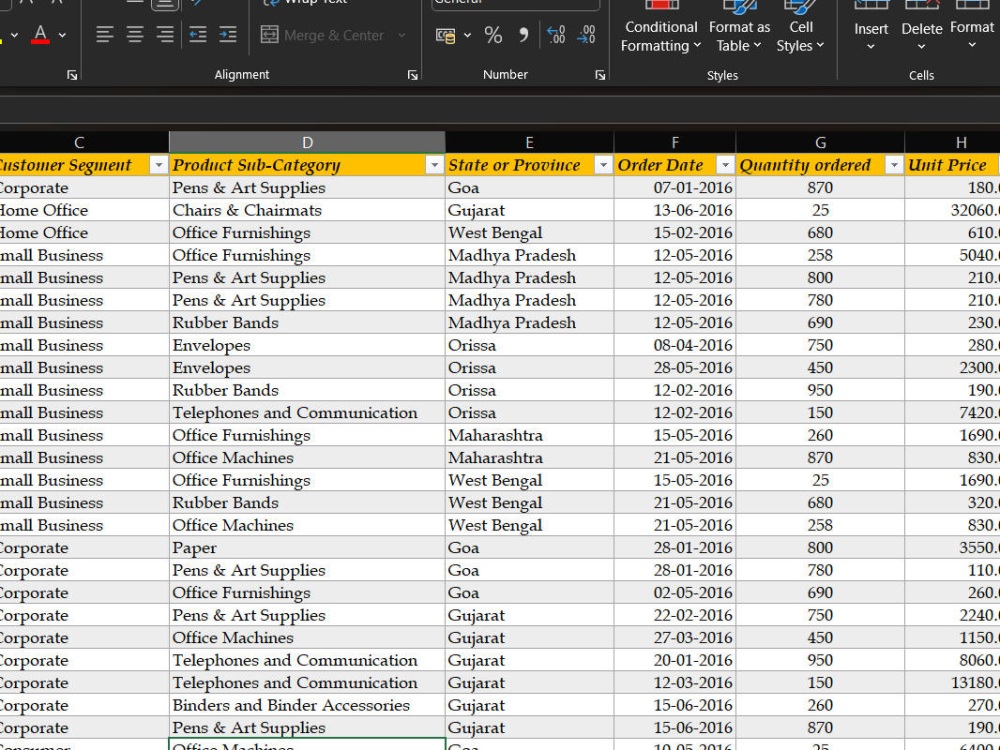Open Order Date filter dropdown

[x=725, y=166]
